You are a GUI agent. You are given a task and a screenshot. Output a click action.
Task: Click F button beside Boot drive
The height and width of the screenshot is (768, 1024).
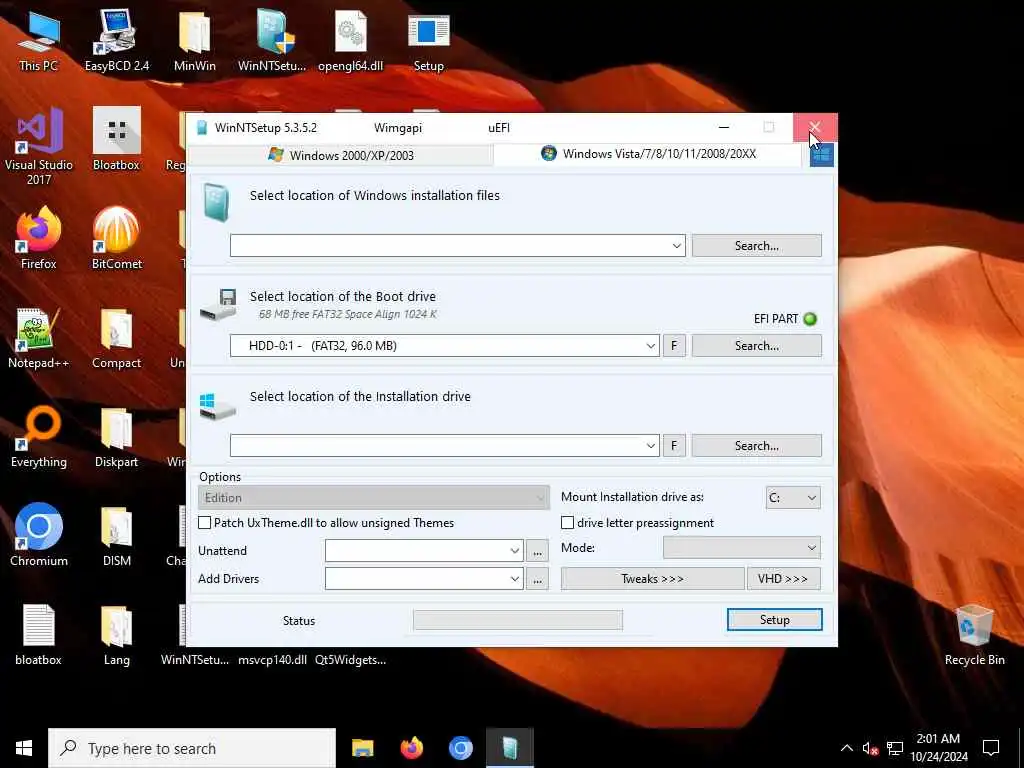click(x=674, y=345)
